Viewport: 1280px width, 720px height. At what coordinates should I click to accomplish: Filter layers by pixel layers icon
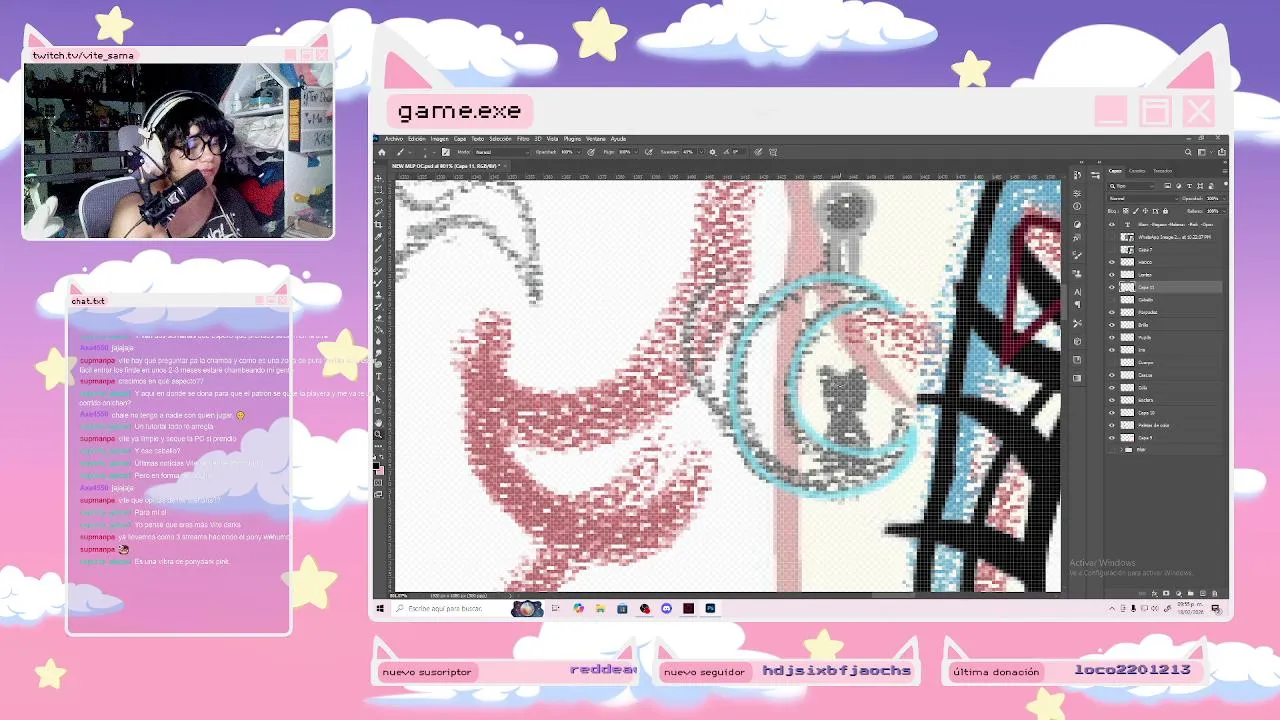tap(1167, 186)
